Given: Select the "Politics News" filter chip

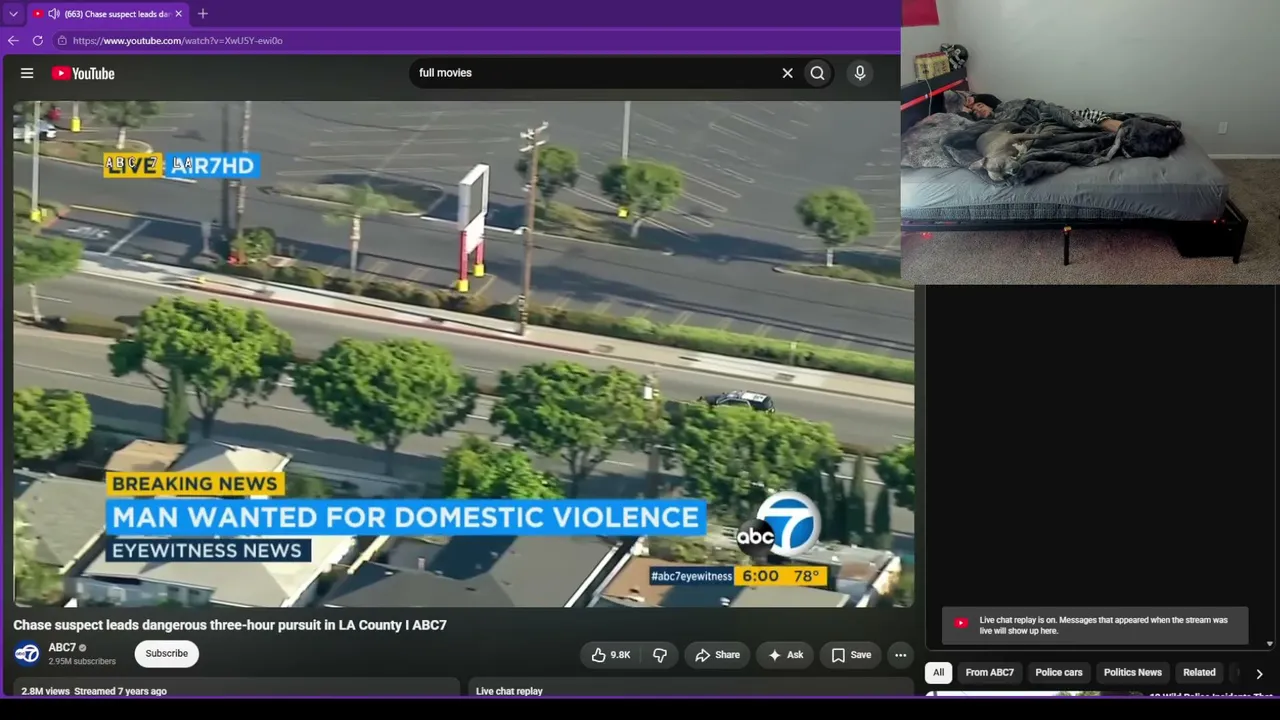Looking at the screenshot, I should point(1133,673).
